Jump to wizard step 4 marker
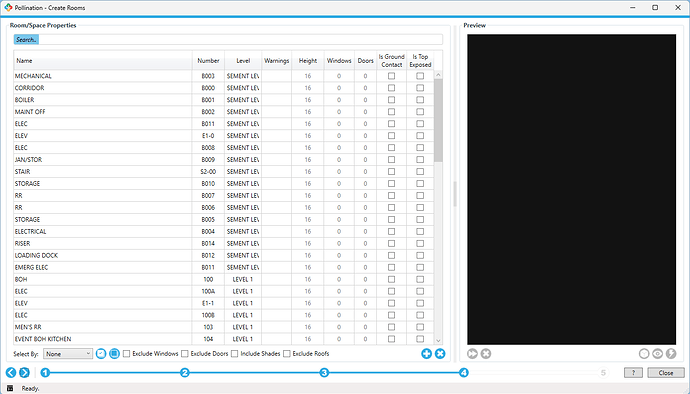This screenshot has height=394, width=690. (x=464, y=373)
